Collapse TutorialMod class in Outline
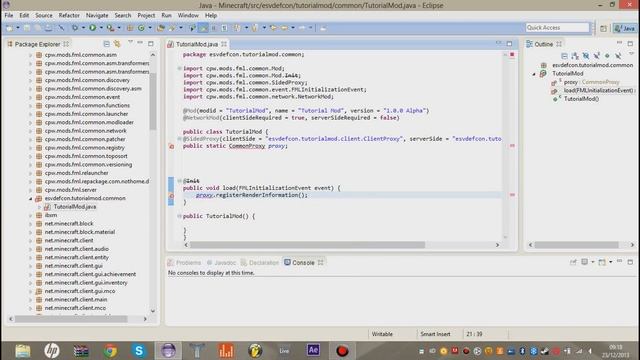This screenshot has height=360, width=640. [534, 74]
